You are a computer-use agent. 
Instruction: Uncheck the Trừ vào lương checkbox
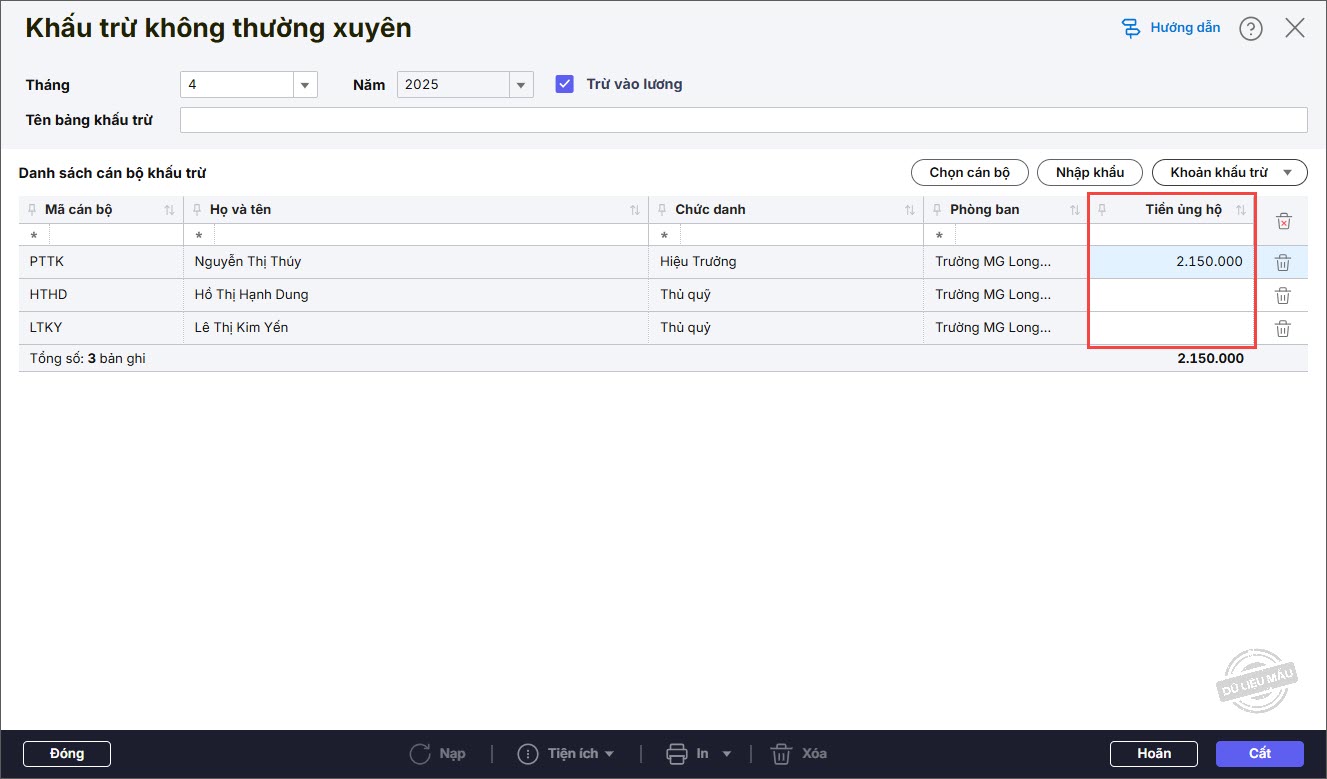pos(565,85)
